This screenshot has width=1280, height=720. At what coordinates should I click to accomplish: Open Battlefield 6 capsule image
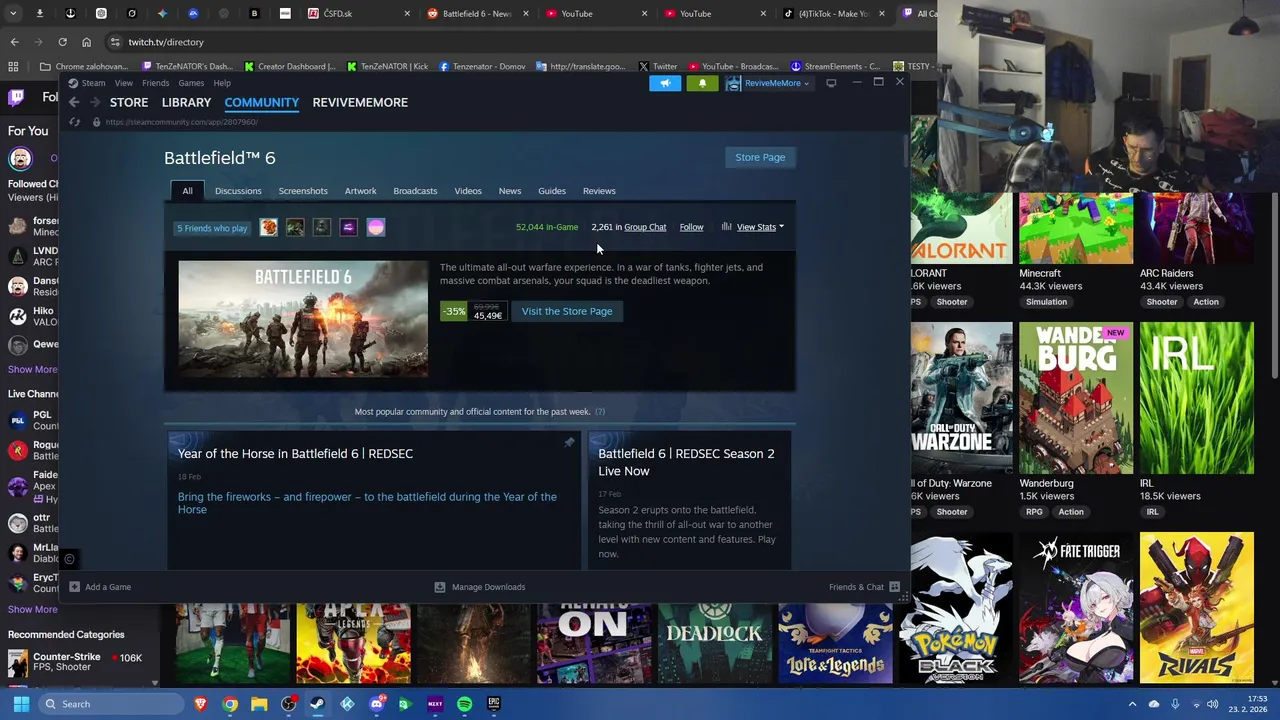click(303, 319)
